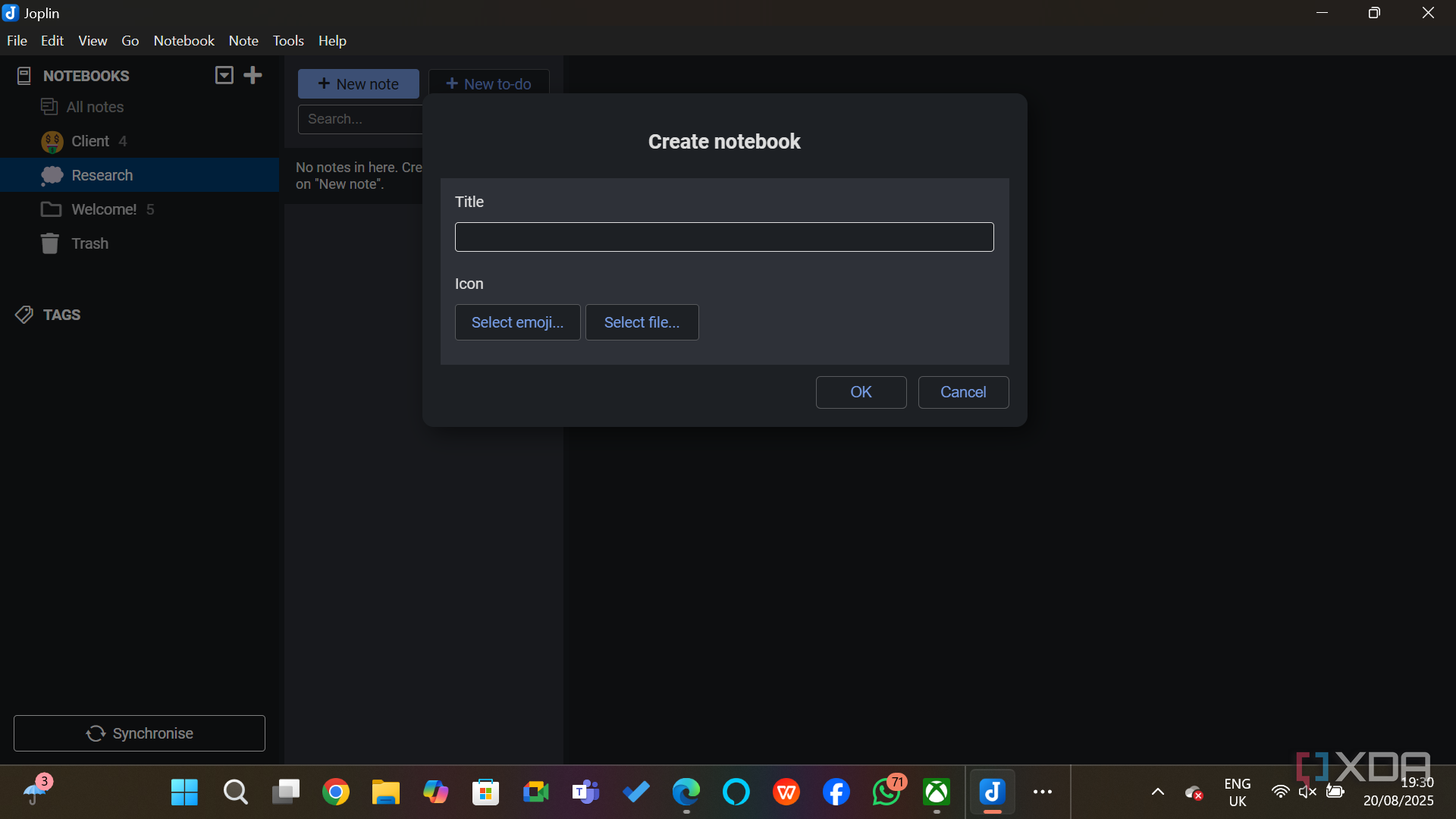Open Task View from the taskbar
1456x819 pixels.
[286, 792]
